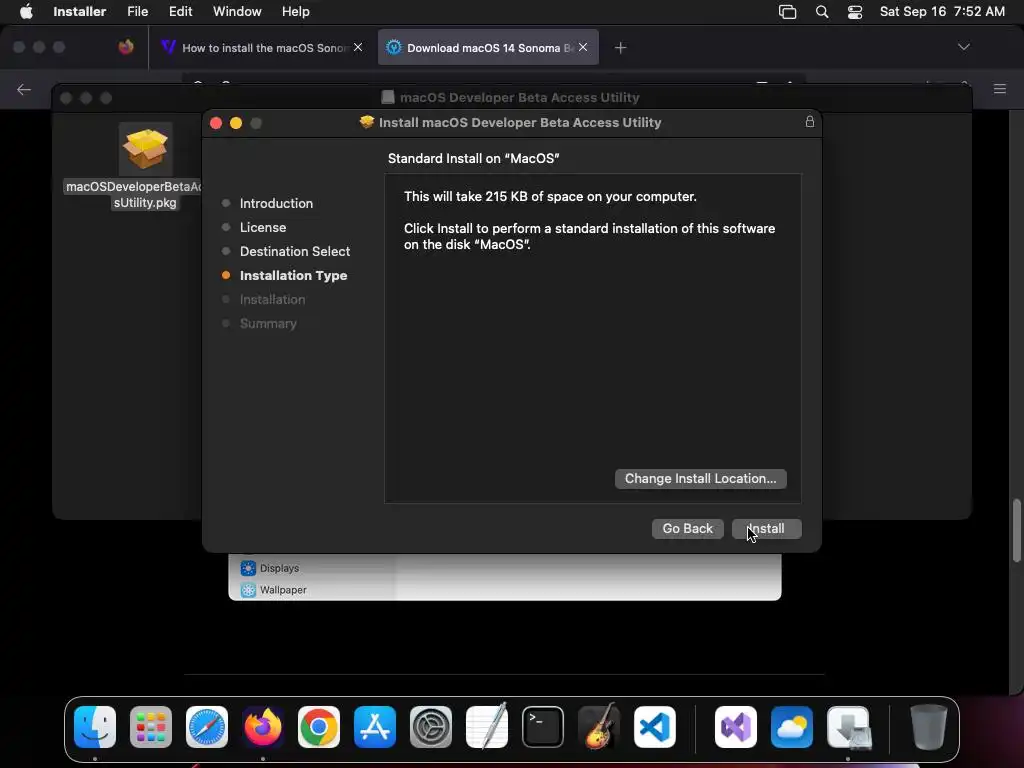Click the Firefox icon beside browser tabs

[126, 46]
